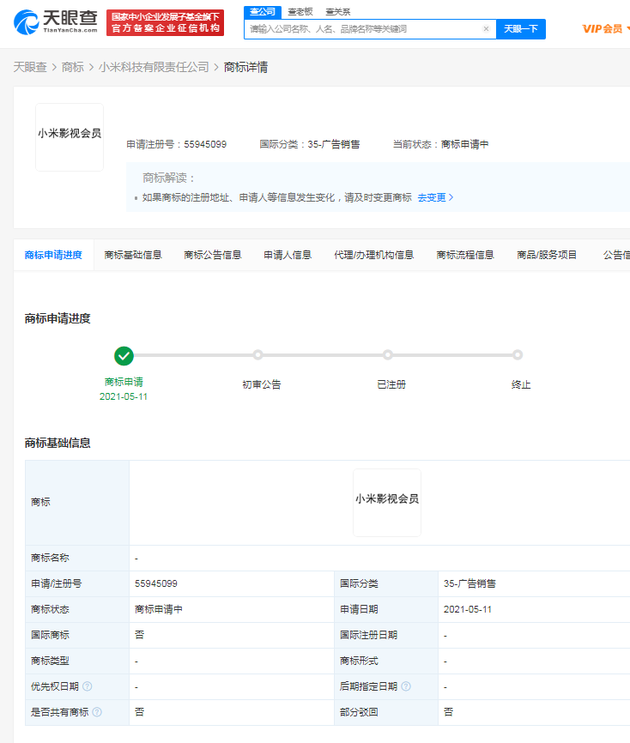Open help icon beside 后期指定日期

click(406, 686)
